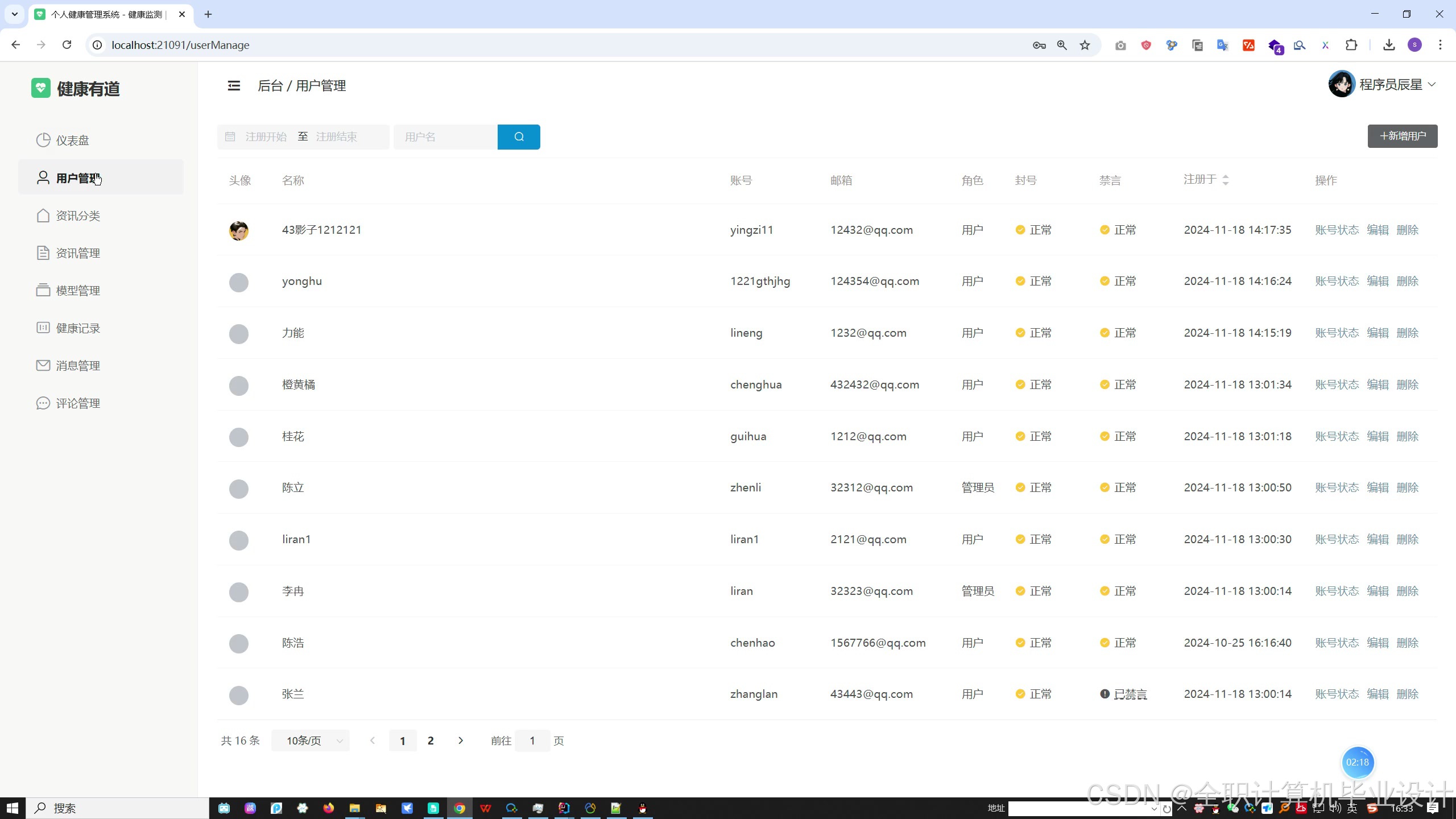Click the blue search magnifier button

click(x=518, y=136)
